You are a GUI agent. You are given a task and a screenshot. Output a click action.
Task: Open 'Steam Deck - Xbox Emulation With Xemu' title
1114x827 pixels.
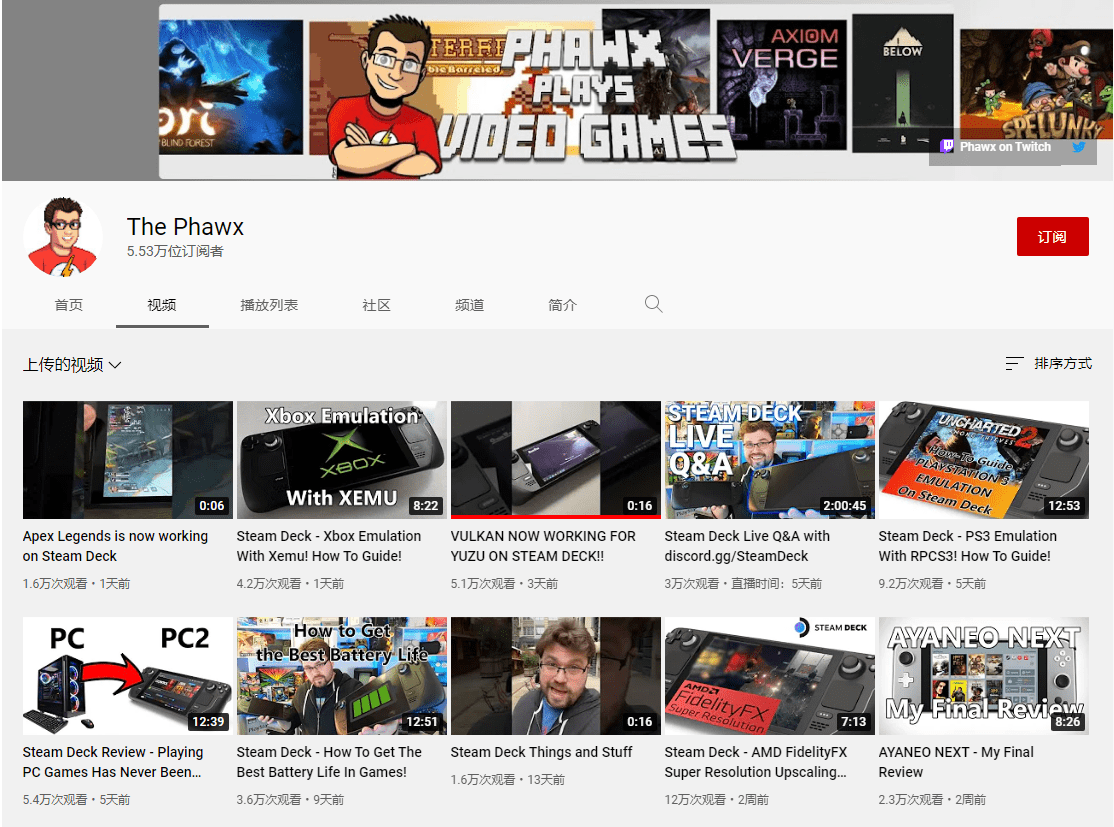329,546
